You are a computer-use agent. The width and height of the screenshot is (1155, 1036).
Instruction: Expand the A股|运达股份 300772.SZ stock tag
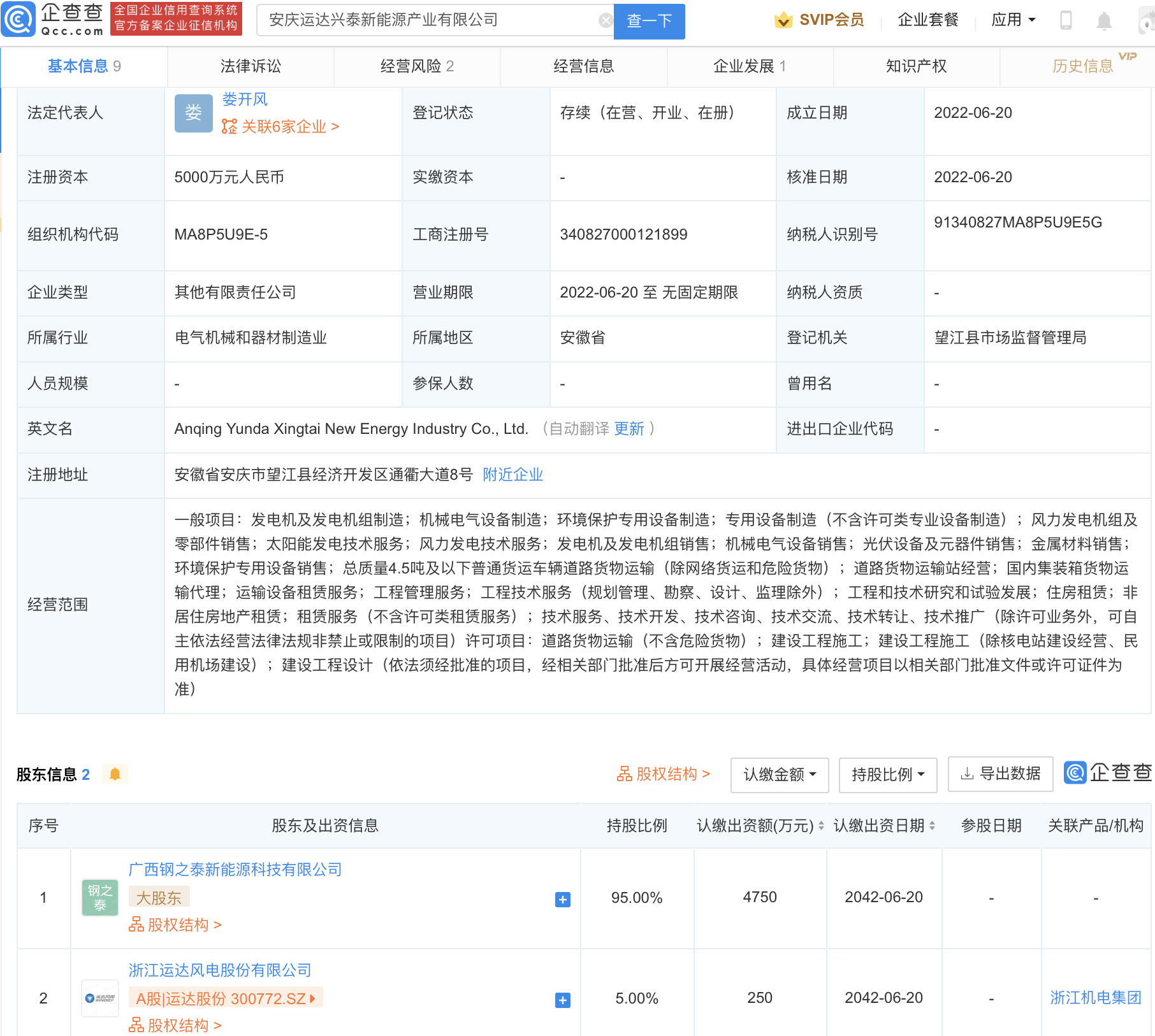(226, 998)
